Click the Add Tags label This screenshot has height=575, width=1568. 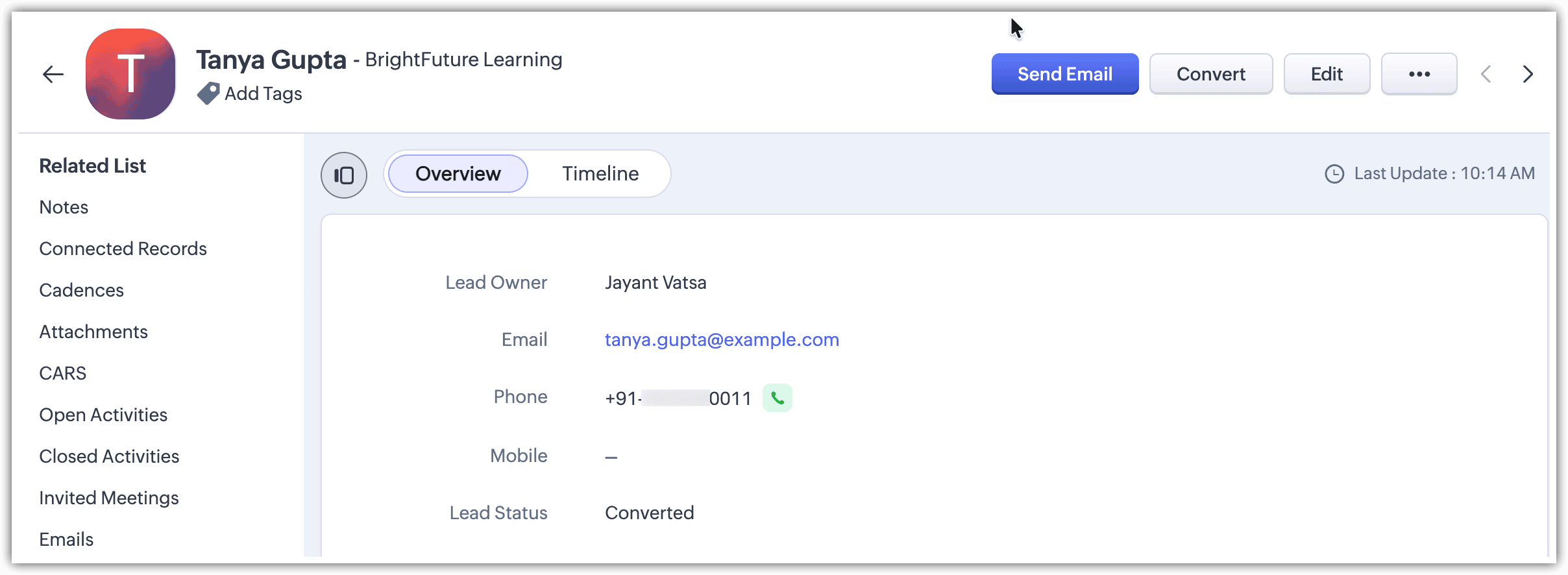click(x=263, y=93)
